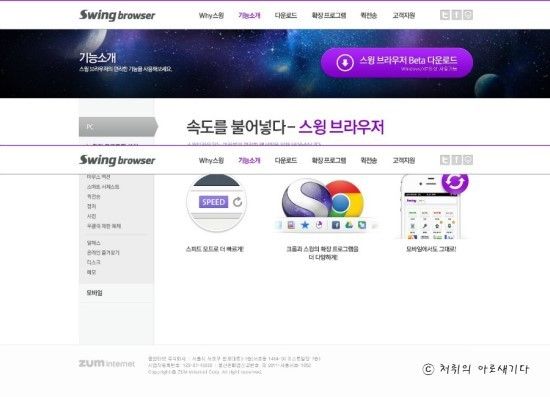
Task: Open 캡처 in the sidebar list
Action: pyautogui.click(x=92, y=206)
